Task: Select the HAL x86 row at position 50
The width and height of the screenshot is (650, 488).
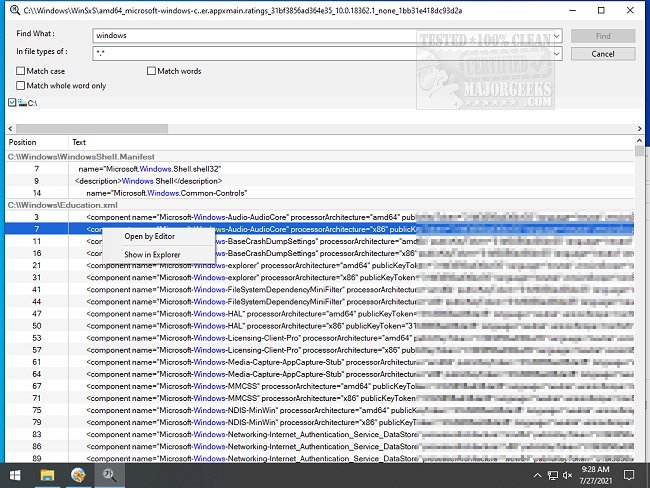Action: tap(320, 325)
